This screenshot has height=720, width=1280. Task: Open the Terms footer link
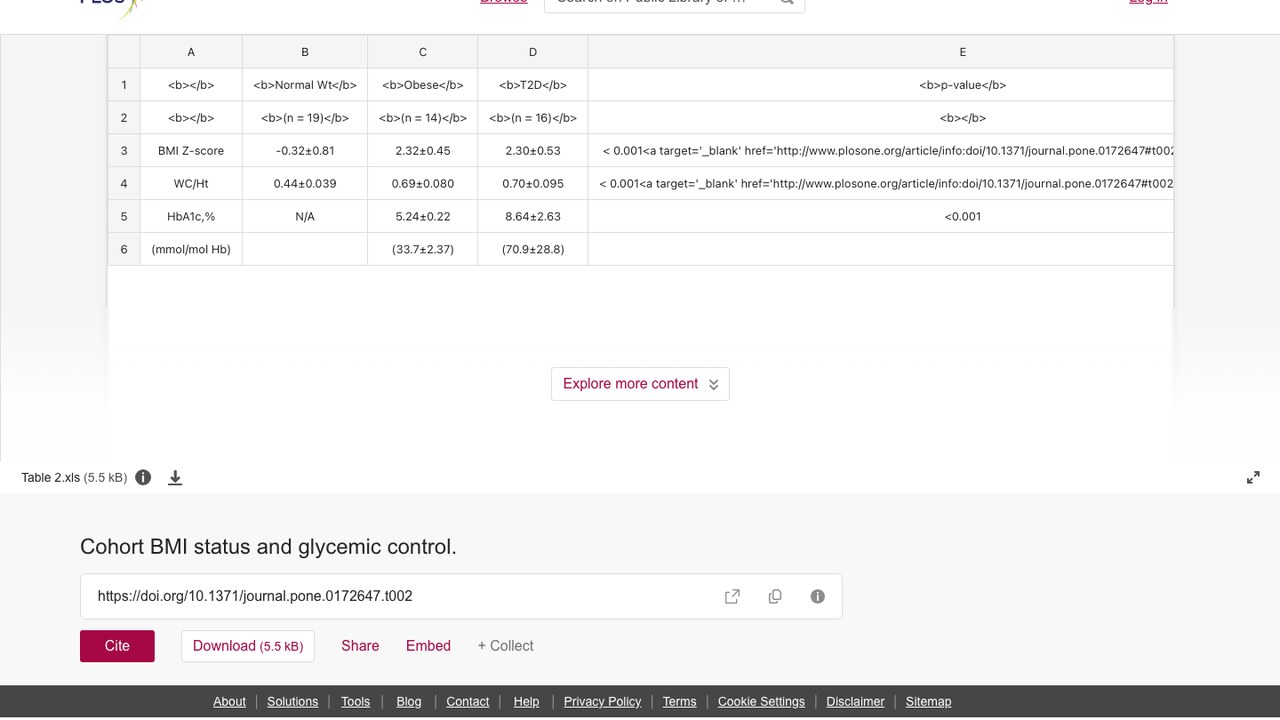(x=679, y=702)
